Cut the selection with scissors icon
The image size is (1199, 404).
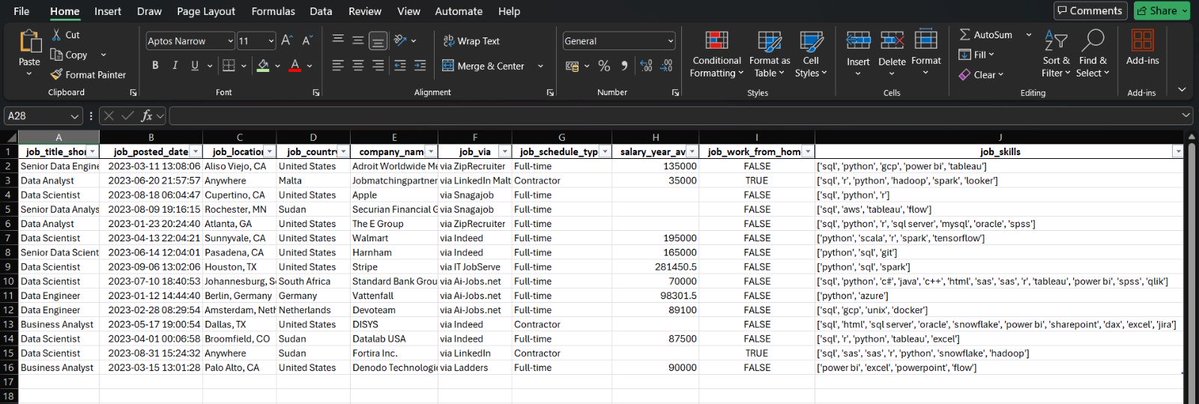click(57, 35)
